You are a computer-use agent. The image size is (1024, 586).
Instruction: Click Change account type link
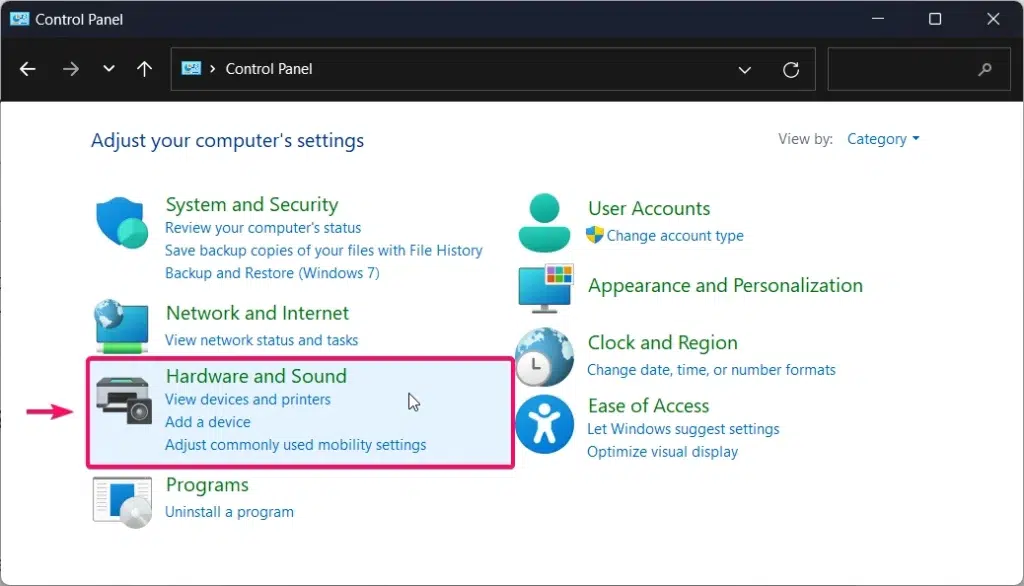[x=675, y=236]
